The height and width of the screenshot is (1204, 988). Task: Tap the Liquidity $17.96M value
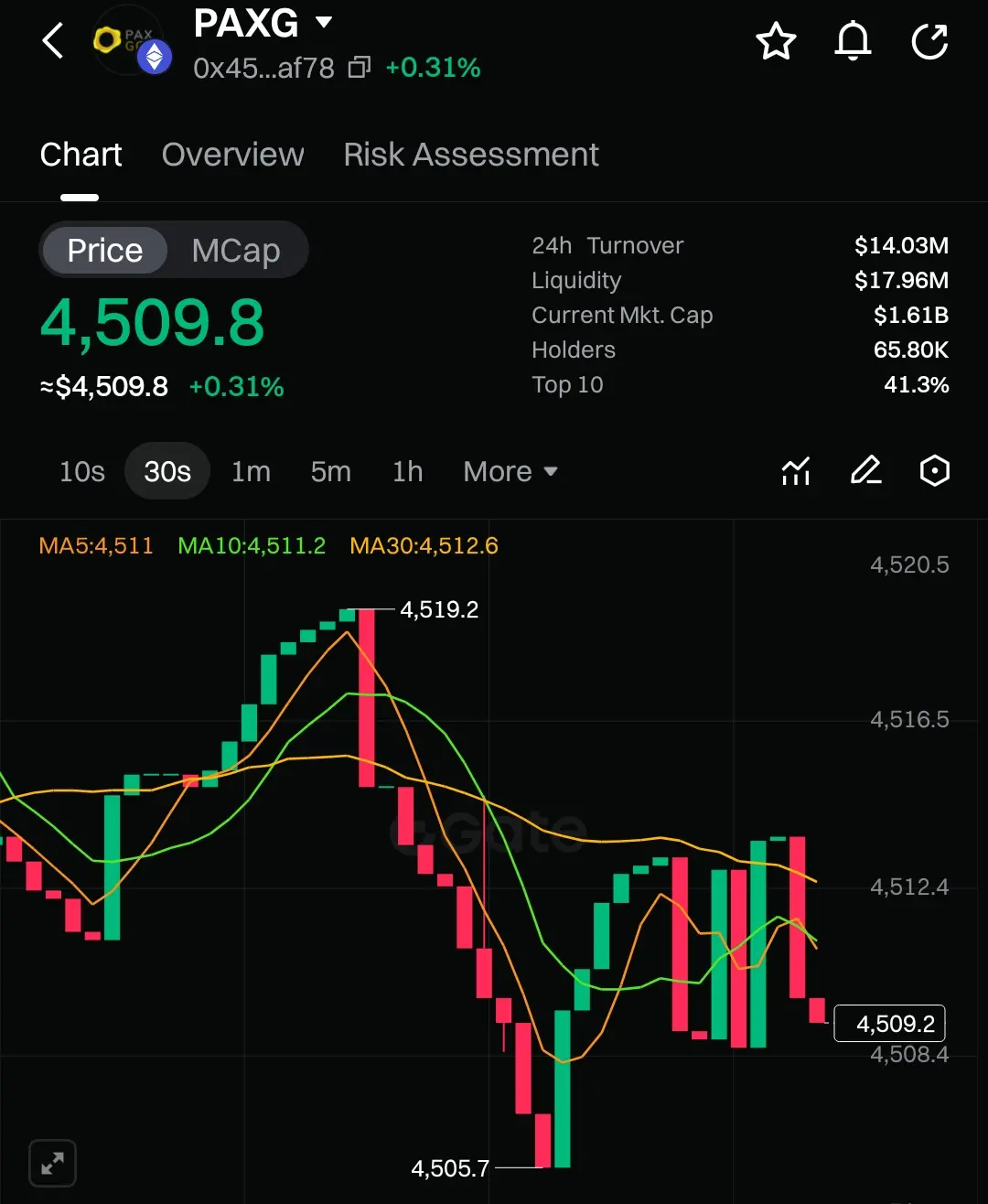901,280
